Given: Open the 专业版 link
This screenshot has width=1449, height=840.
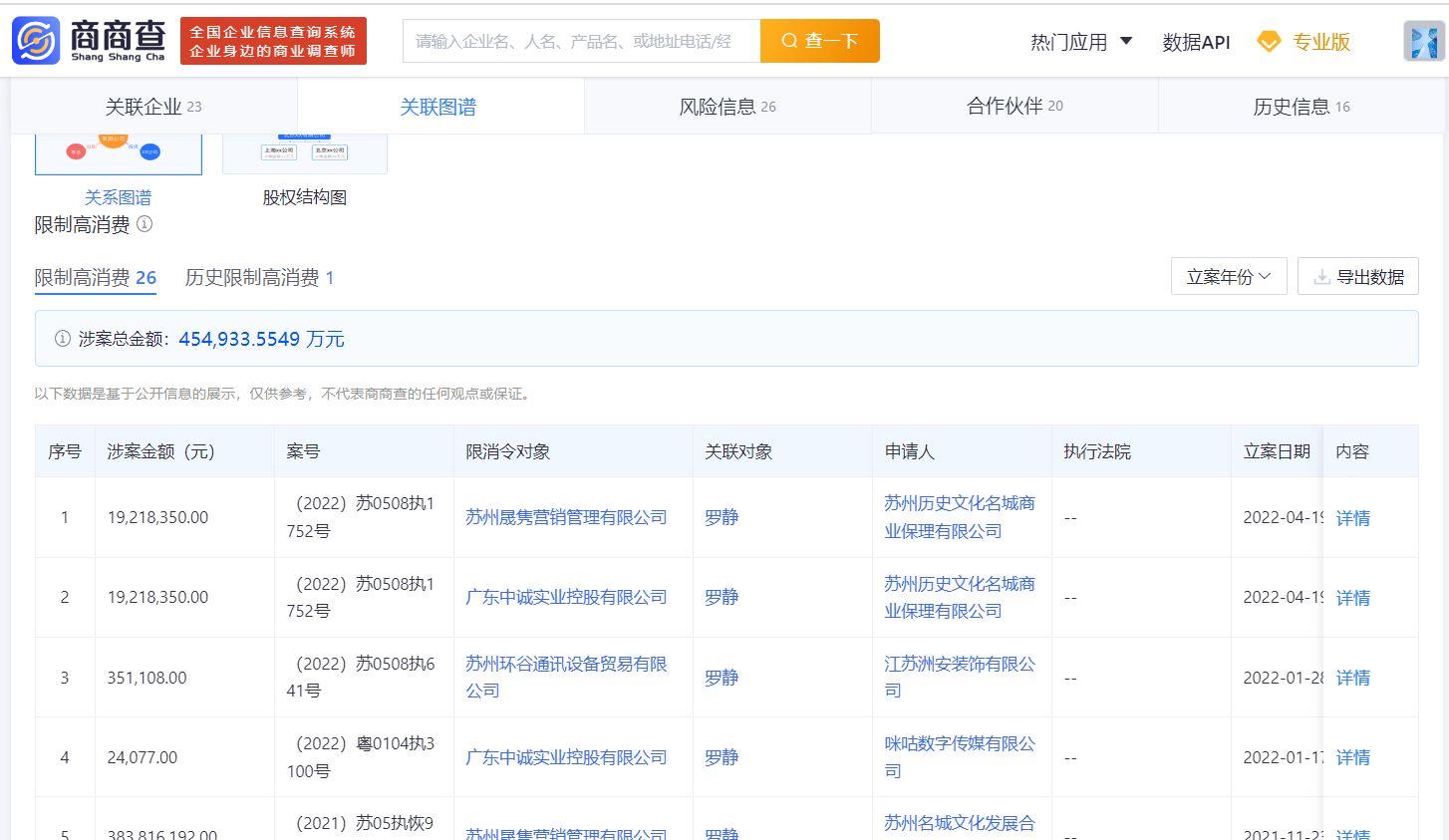Looking at the screenshot, I should [x=1320, y=42].
